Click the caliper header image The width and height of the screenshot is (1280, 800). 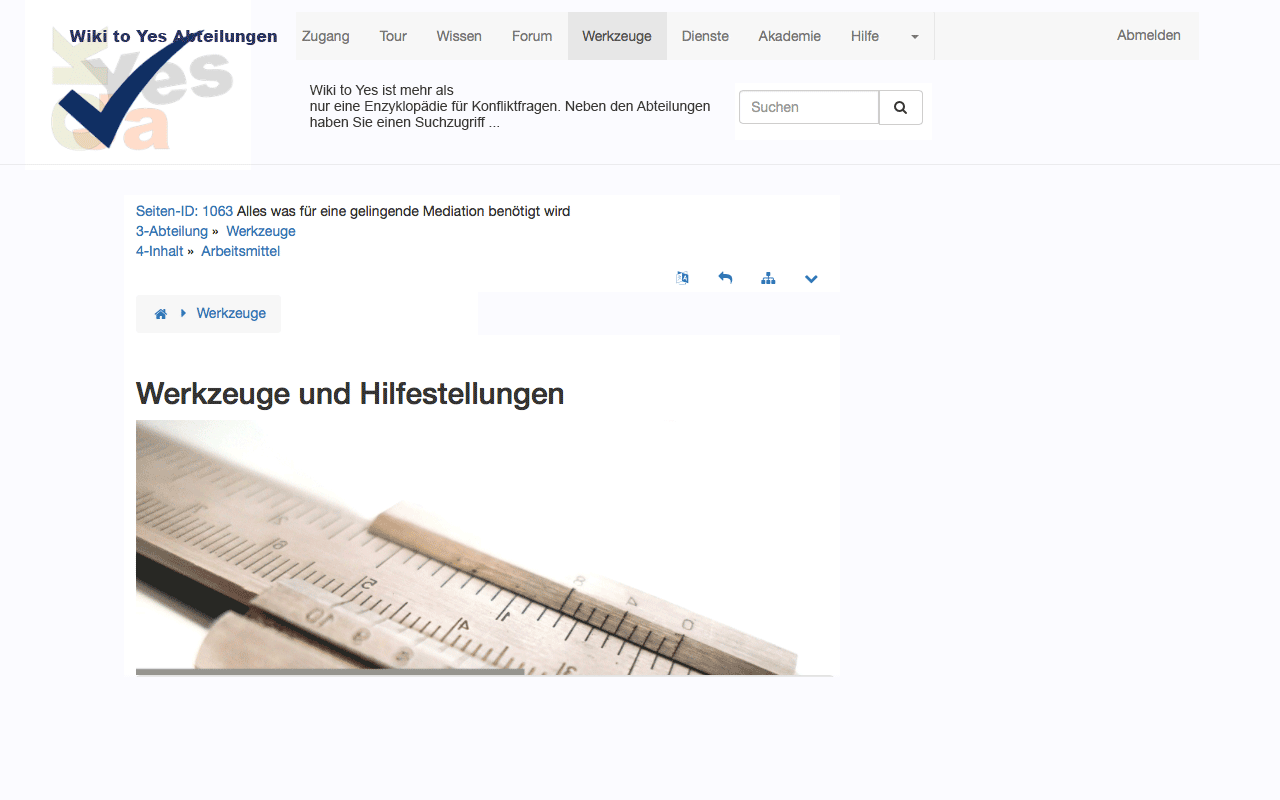(485, 547)
